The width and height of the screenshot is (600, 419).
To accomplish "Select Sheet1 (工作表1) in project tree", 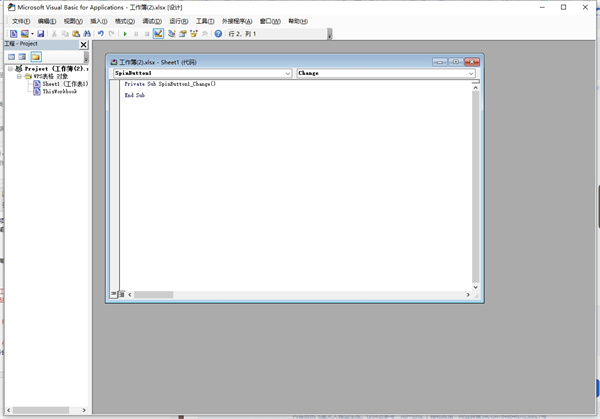I will 64,84.
